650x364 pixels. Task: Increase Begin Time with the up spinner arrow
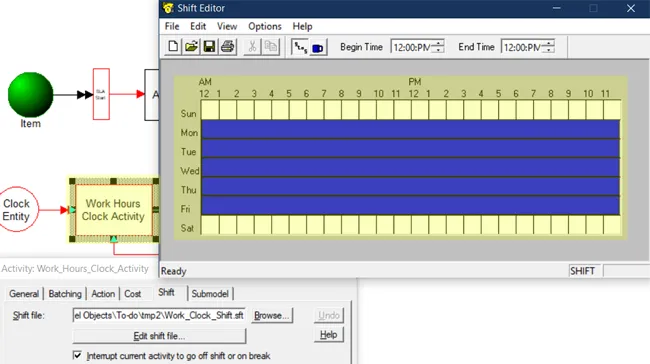(x=438, y=43)
